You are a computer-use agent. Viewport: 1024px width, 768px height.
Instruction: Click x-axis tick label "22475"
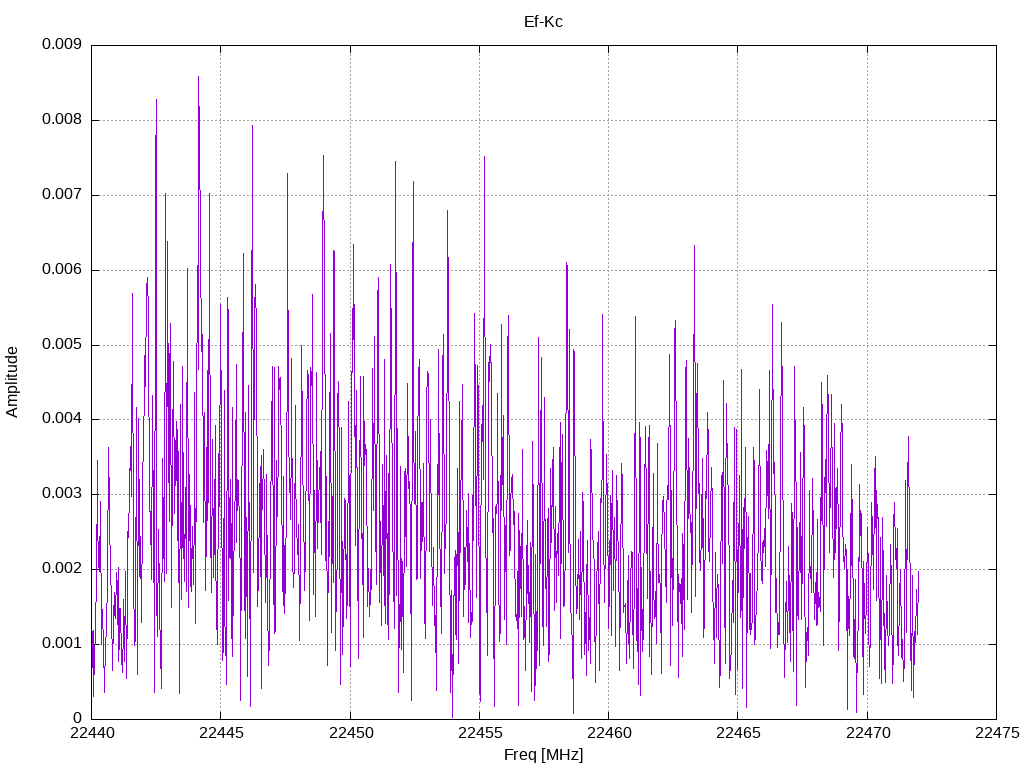(x=997, y=733)
